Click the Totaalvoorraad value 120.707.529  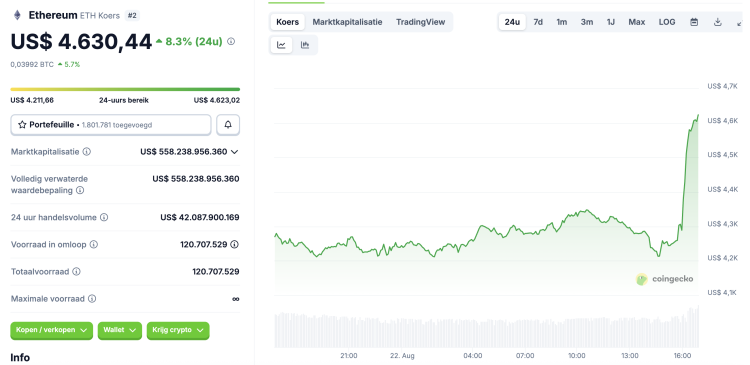216,272
